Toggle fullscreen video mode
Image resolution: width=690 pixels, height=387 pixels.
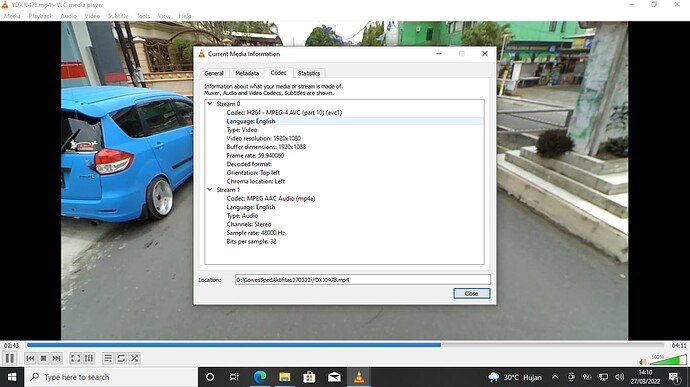[76, 358]
